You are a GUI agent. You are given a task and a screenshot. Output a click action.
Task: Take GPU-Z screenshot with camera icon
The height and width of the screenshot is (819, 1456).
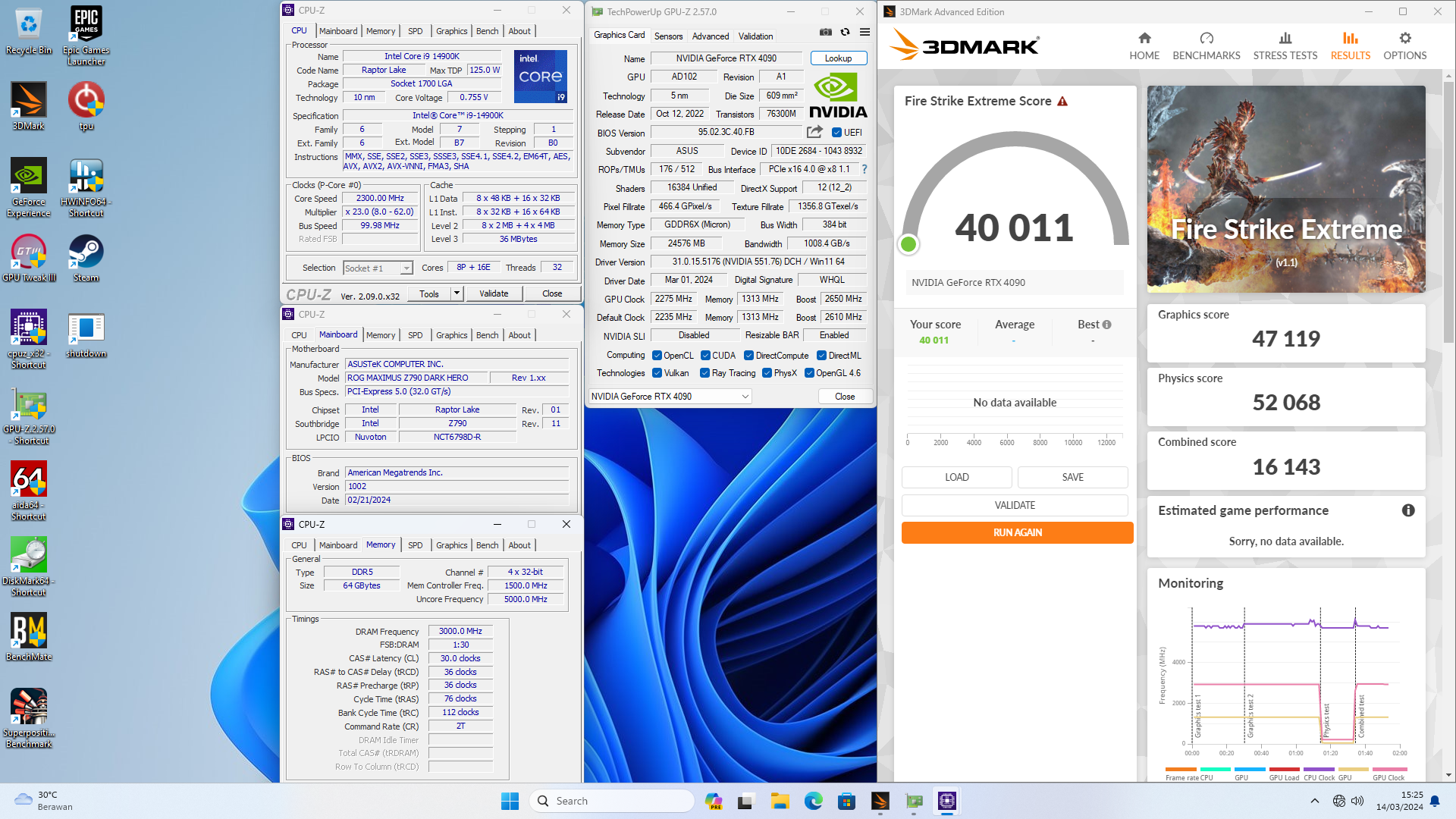(826, 32)
